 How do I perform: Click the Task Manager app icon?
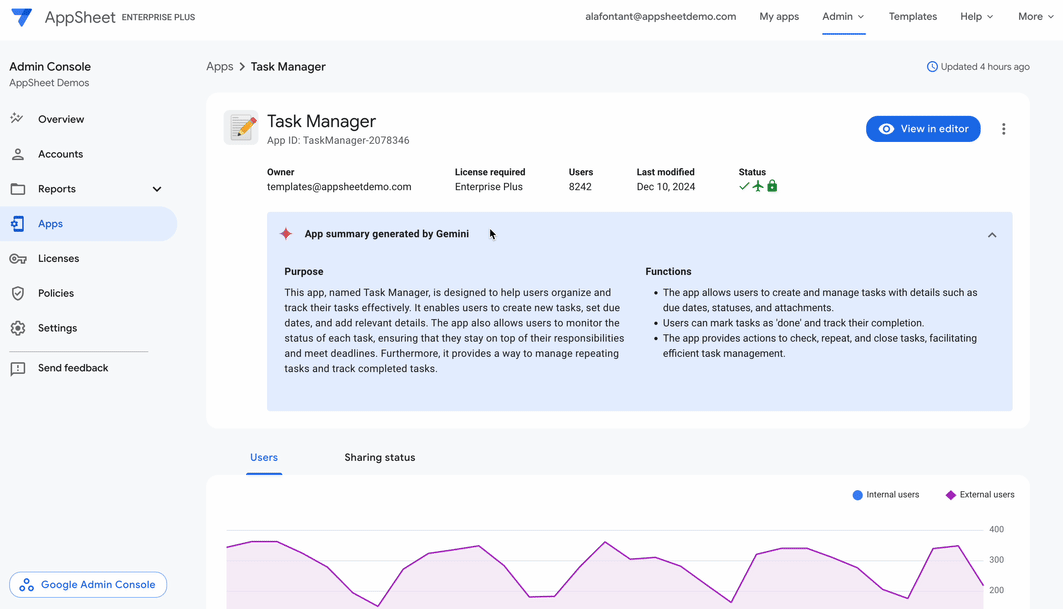(241, 128)
